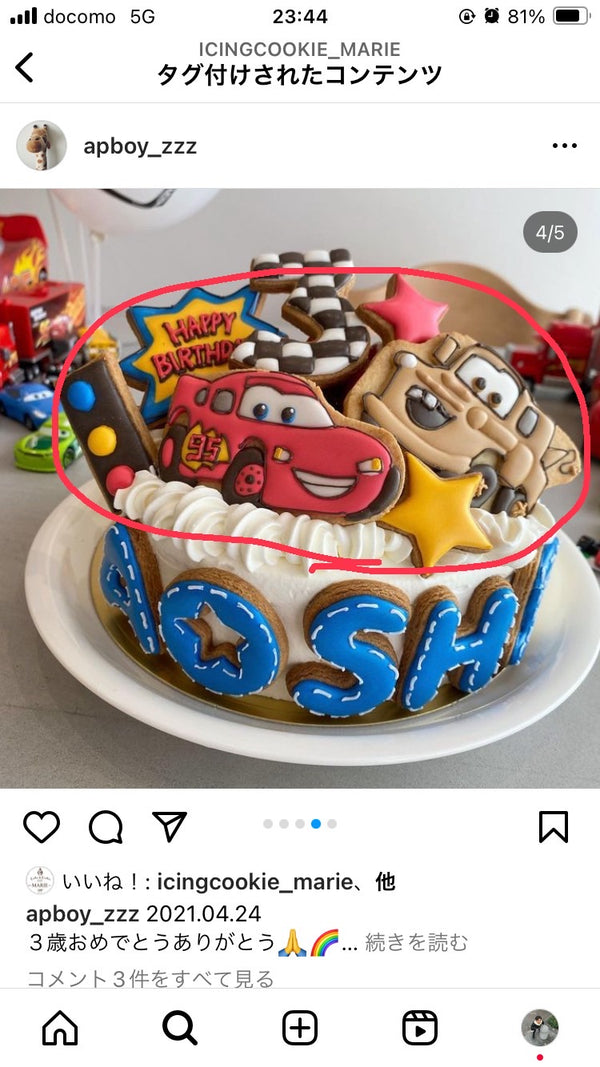Save post with bookmark icon

point(553,827)
